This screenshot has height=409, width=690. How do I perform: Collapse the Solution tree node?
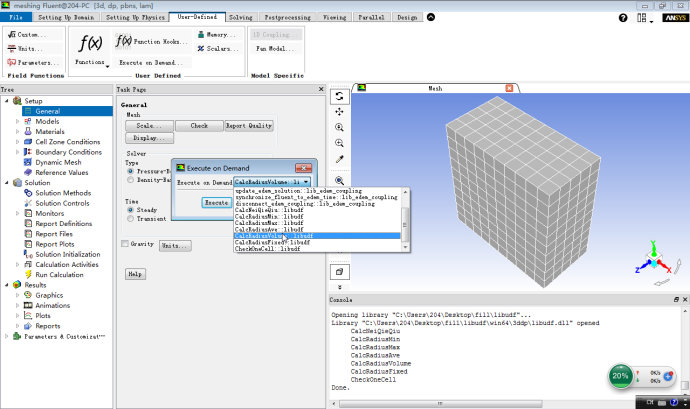(x=7, y=182)
